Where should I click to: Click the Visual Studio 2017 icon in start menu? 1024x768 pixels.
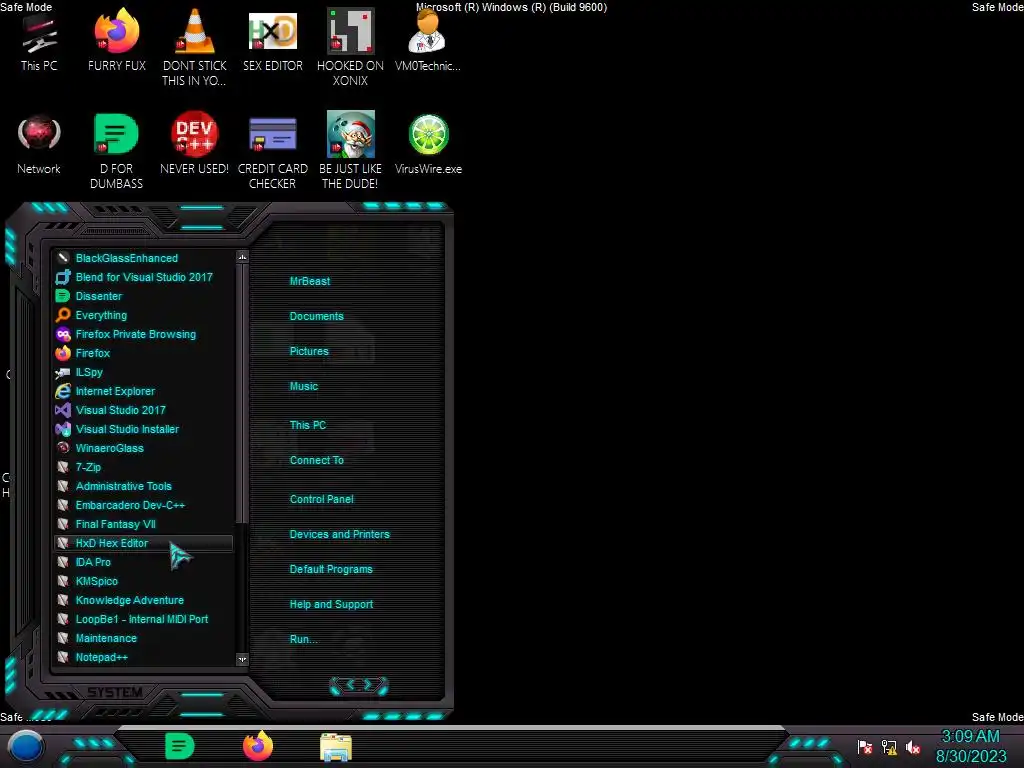pos(63,409)
